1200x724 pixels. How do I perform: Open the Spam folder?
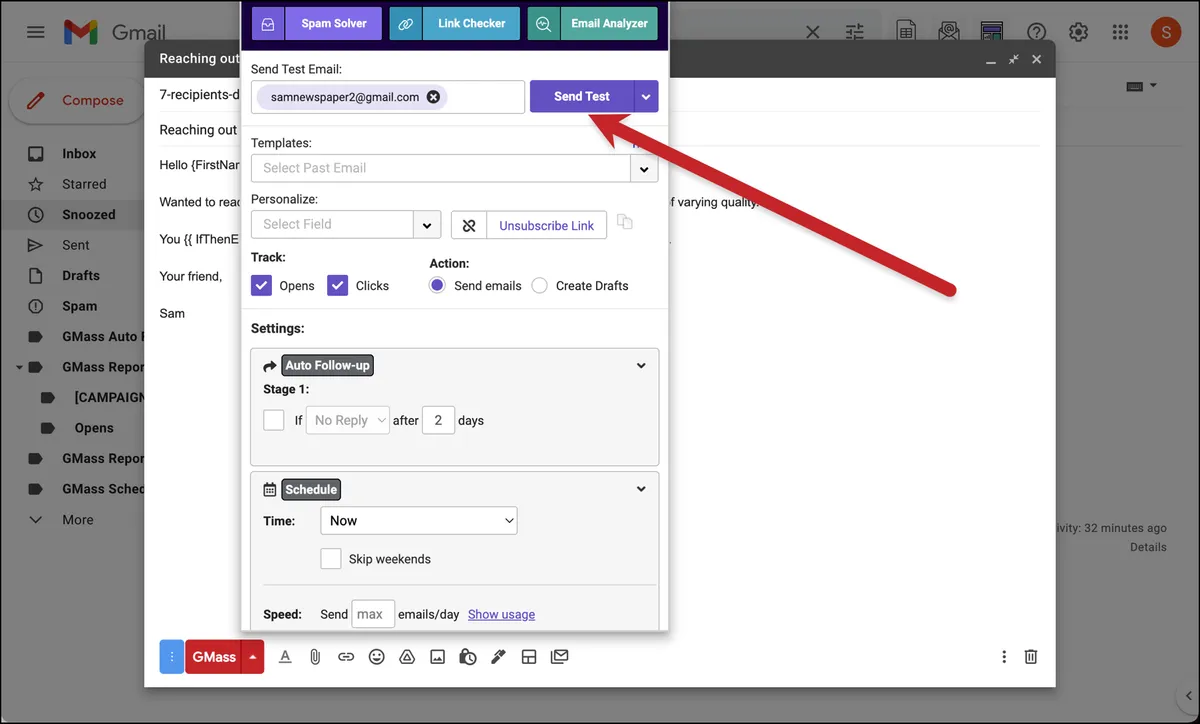click(x=80, y=306)
